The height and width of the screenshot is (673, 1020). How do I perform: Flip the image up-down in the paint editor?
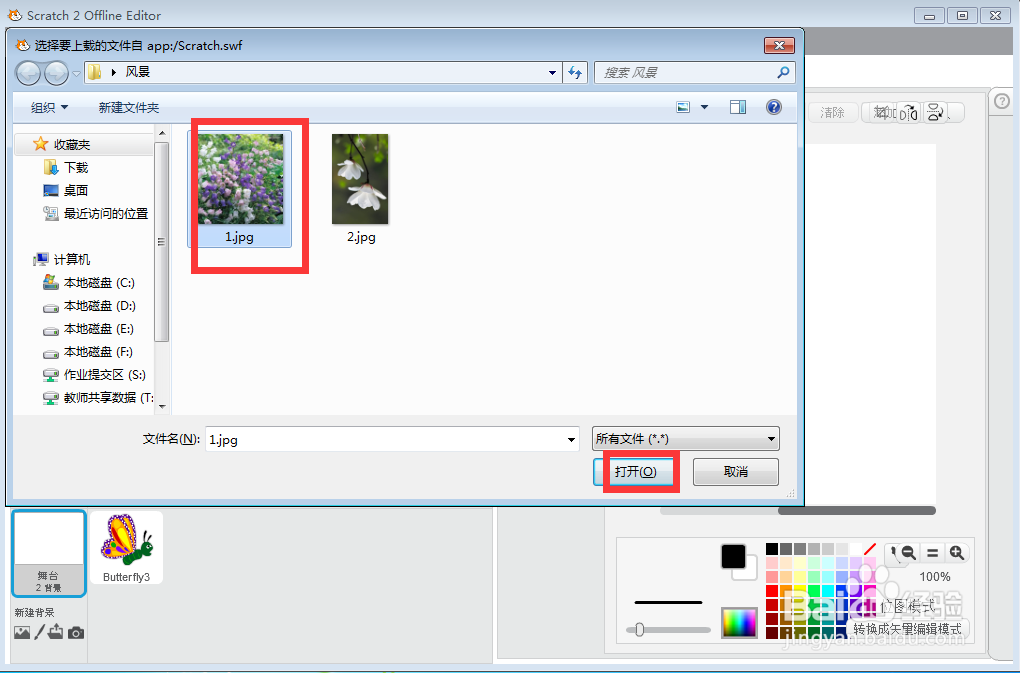click(x=935, y=112)
